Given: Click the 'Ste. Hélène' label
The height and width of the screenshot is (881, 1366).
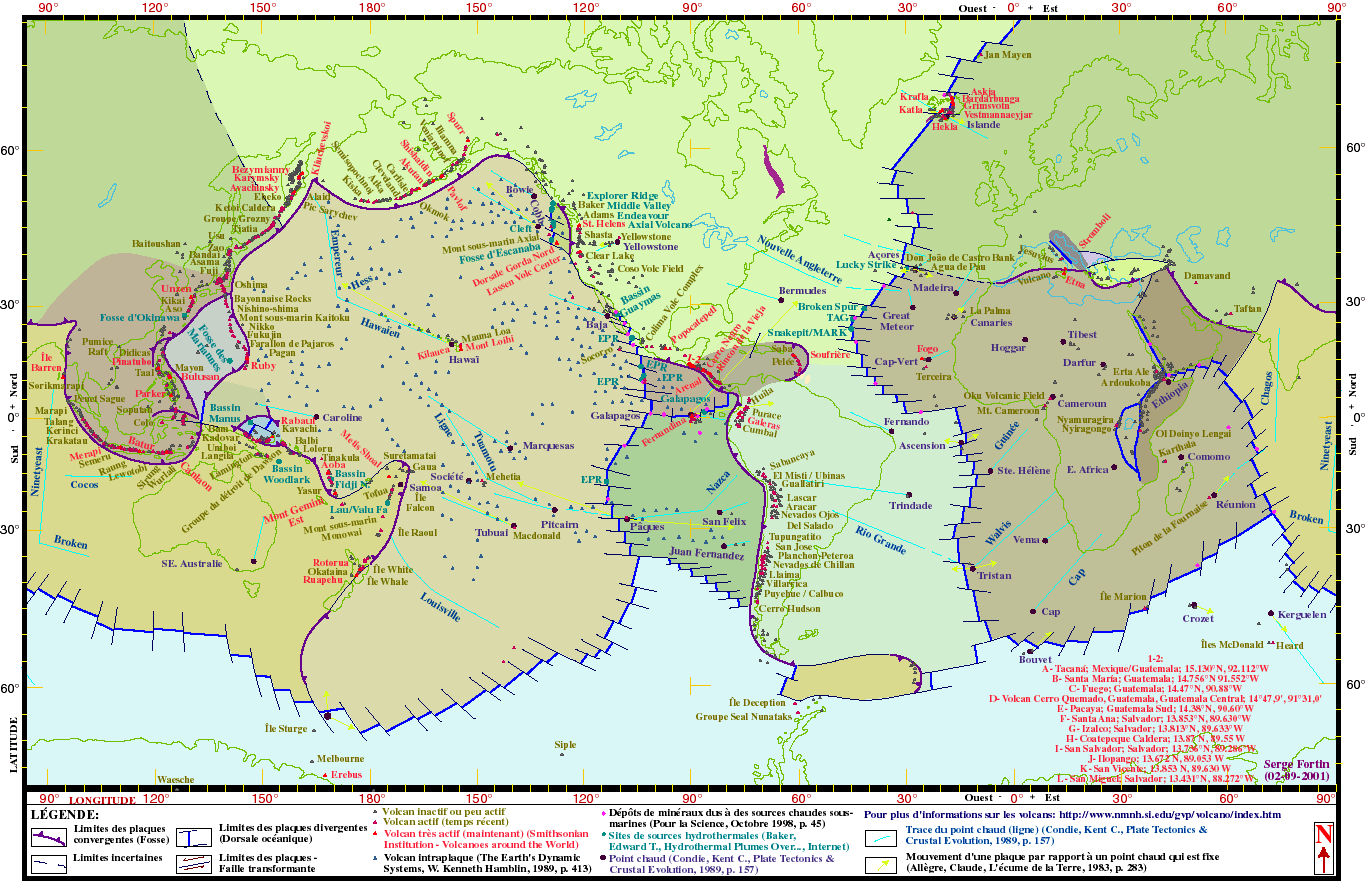Looking at the screenshot, I should [x=1024, y=470].
